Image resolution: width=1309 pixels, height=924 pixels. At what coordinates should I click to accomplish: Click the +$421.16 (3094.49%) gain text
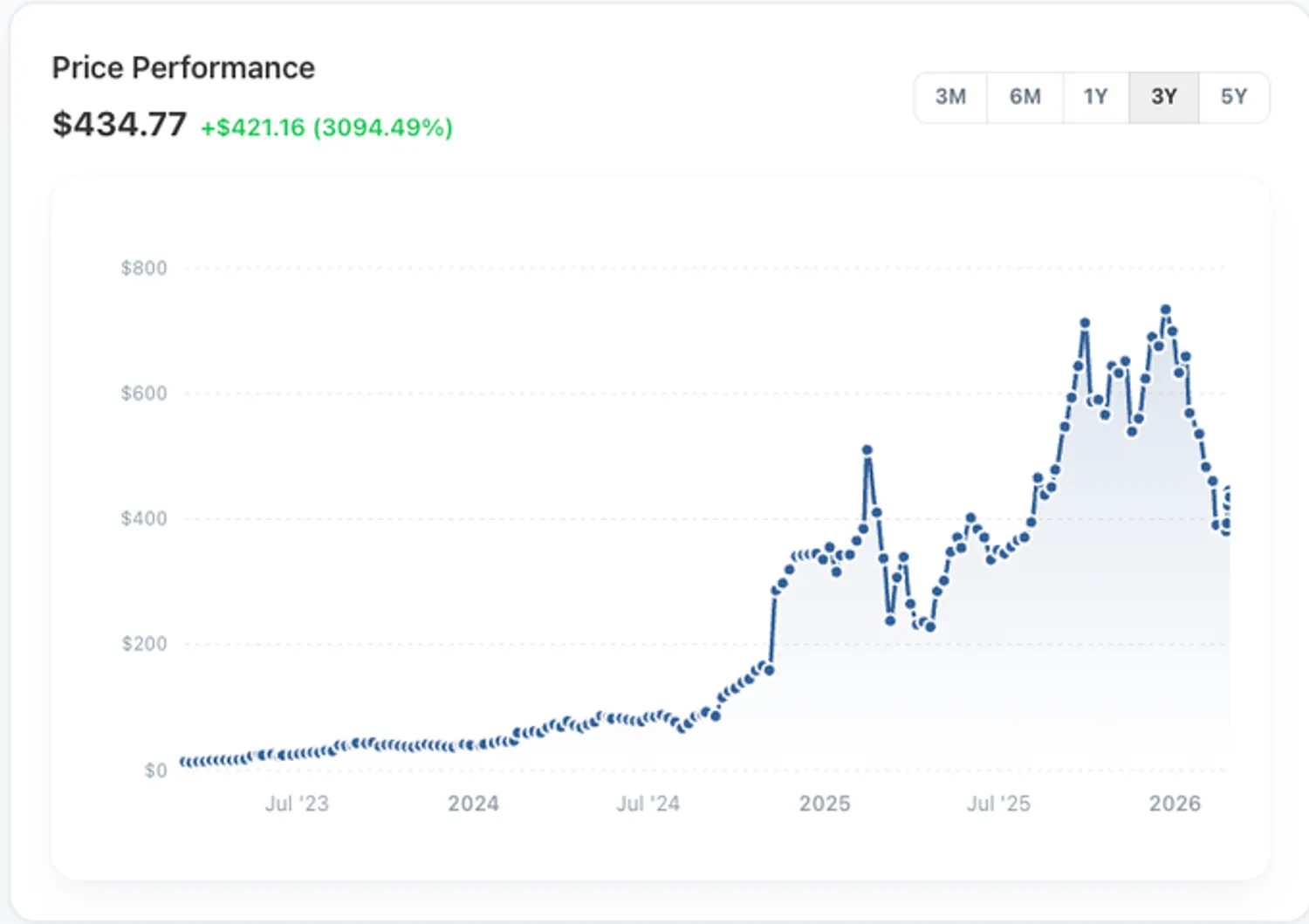pos(326,127)
